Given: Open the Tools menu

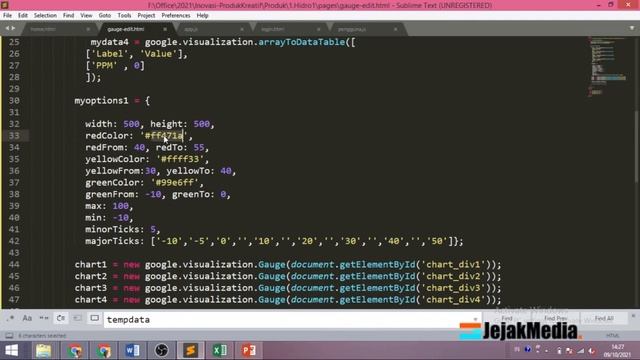Looking at the screenshot, I should click(124, 16).
